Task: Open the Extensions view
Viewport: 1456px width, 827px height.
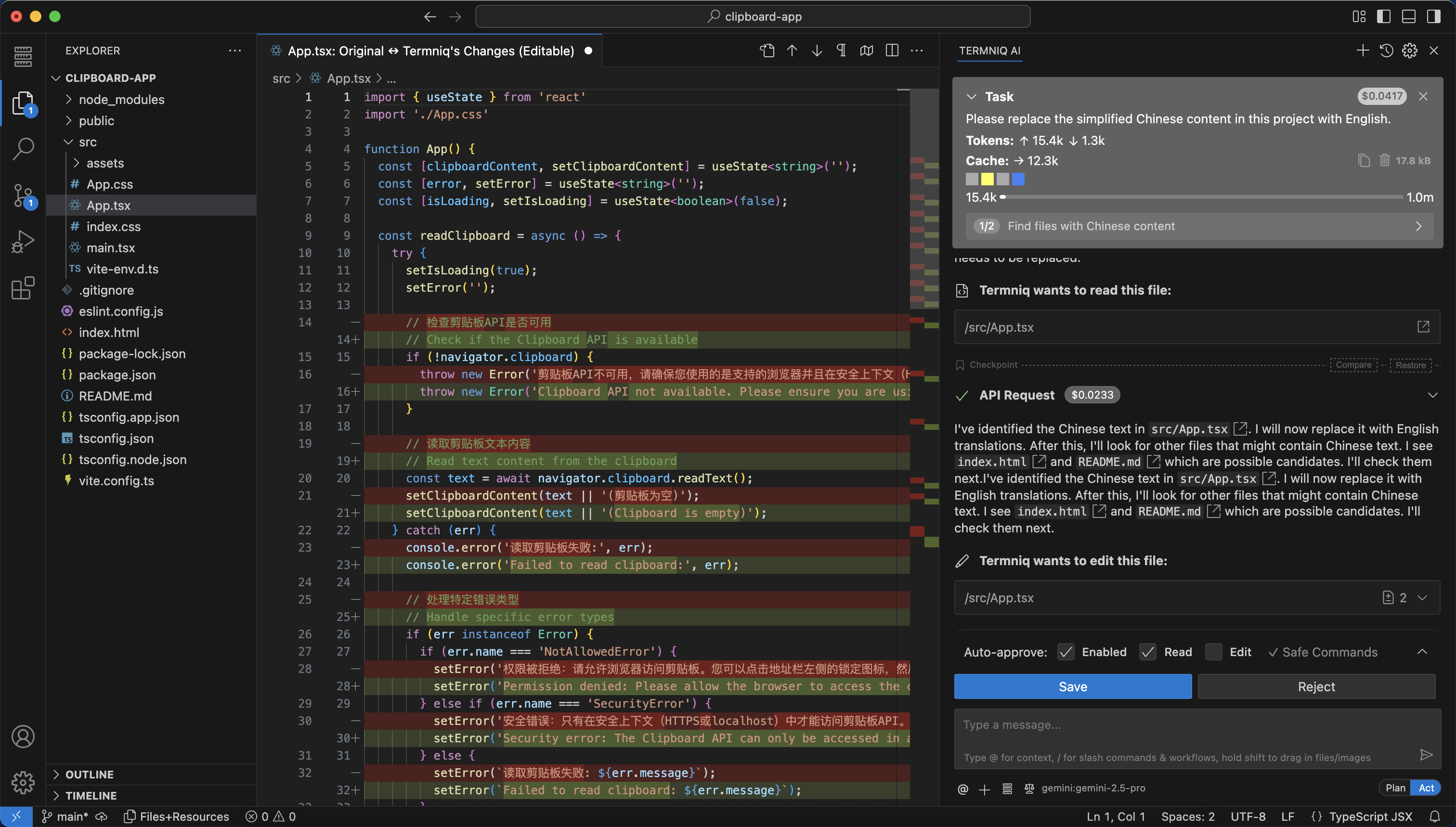Action: 23,288
